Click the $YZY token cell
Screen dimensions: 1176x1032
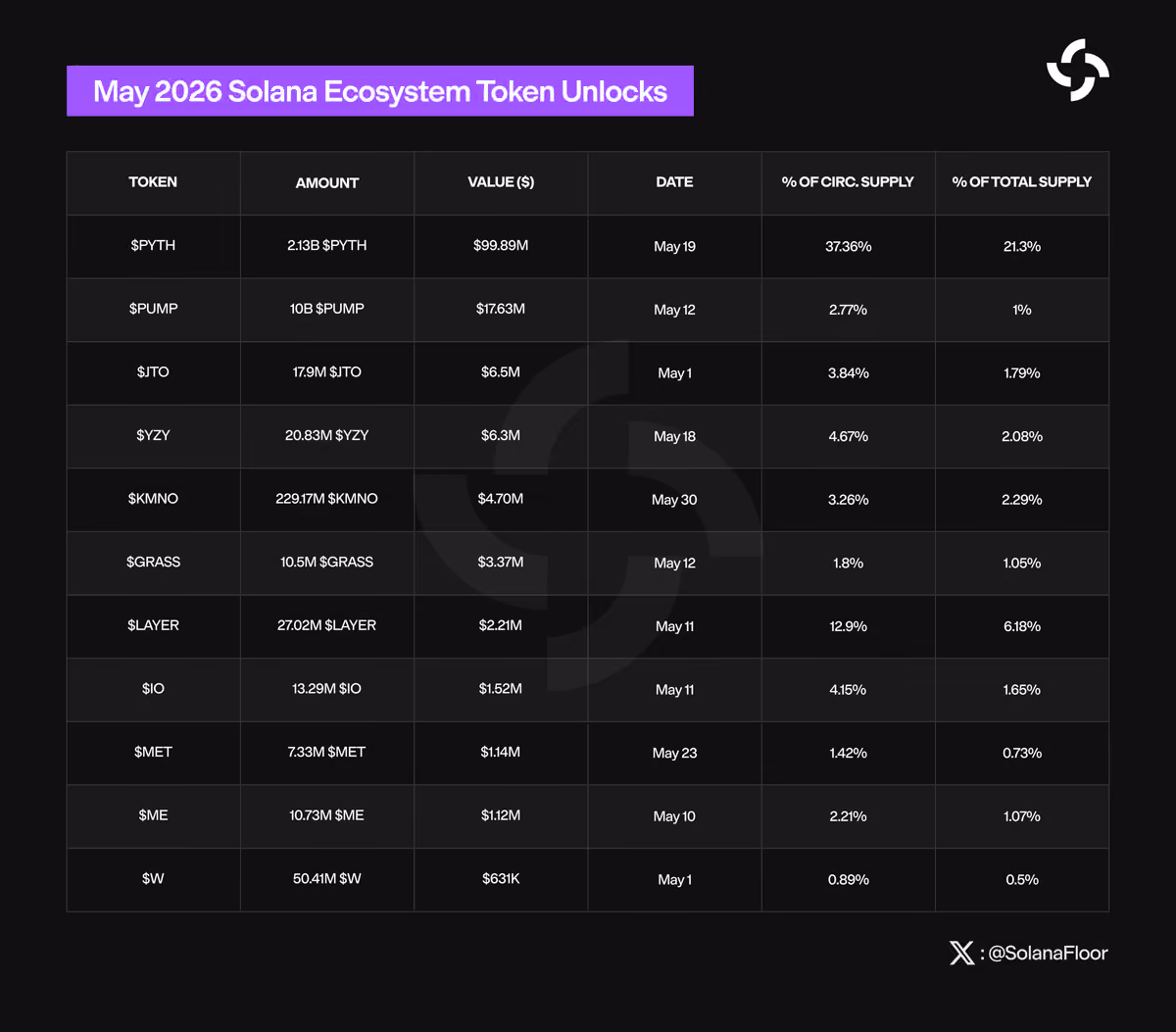click(153, 435)
